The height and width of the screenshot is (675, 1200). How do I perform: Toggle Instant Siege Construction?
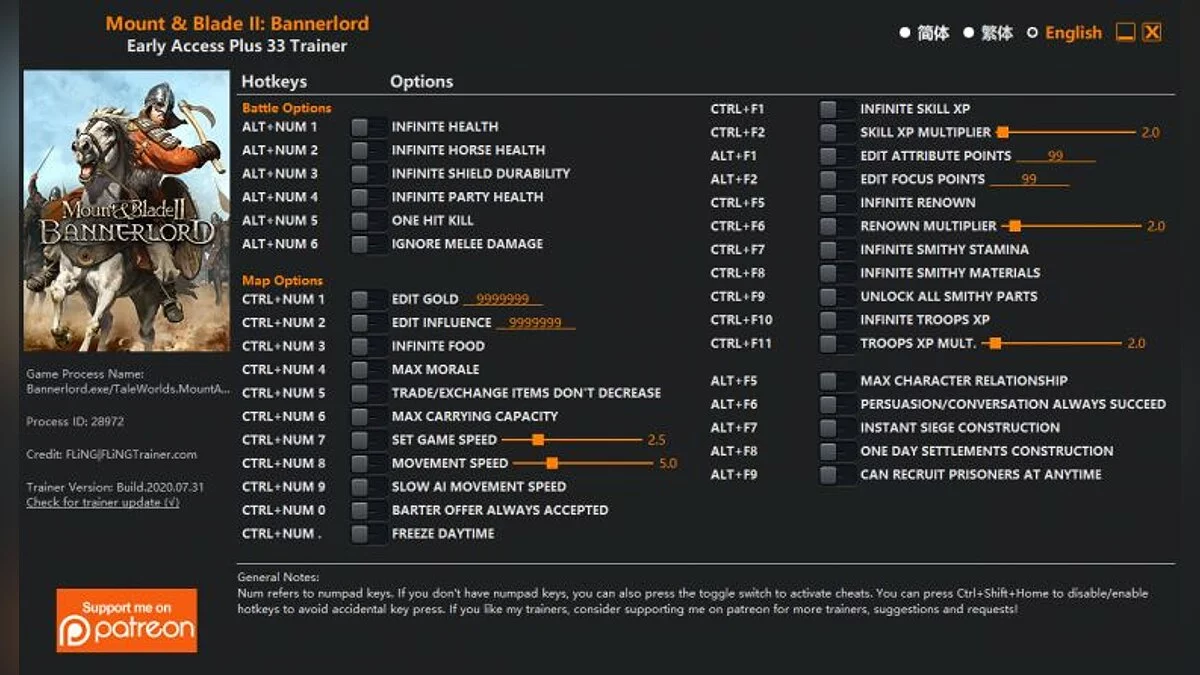[836, 427]
